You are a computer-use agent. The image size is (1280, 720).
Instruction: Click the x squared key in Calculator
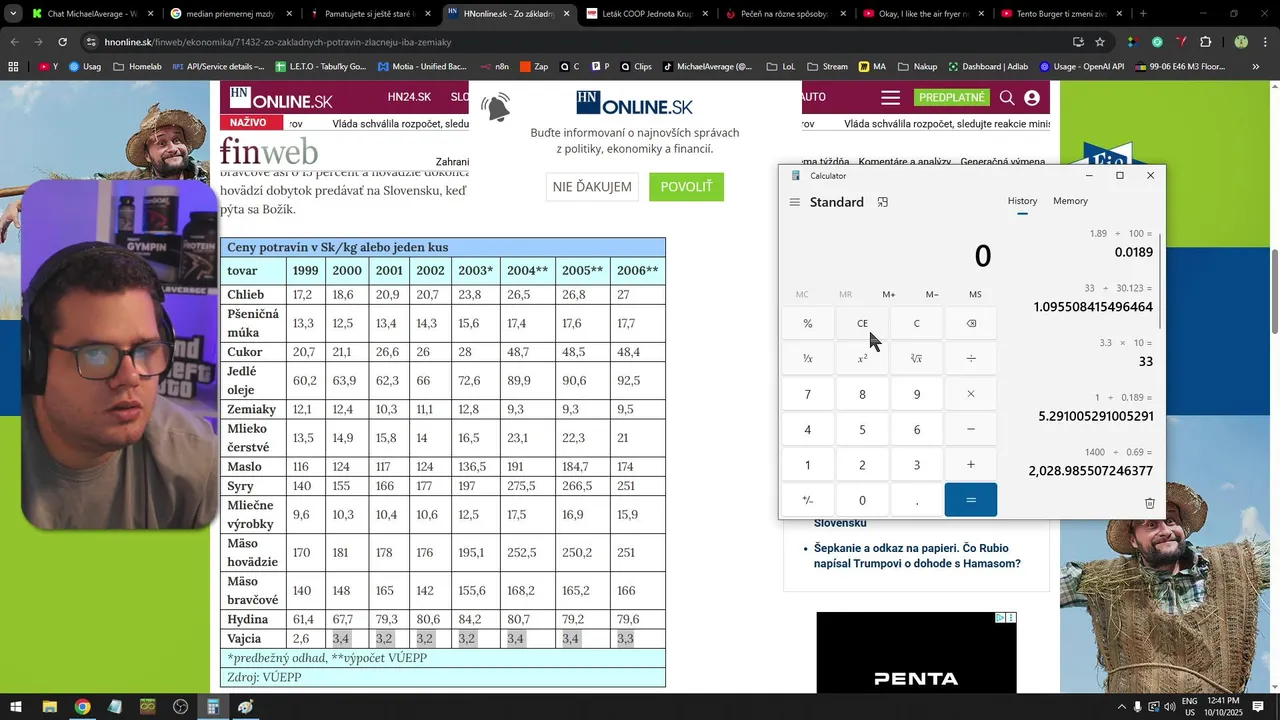(x=862, y=359)
